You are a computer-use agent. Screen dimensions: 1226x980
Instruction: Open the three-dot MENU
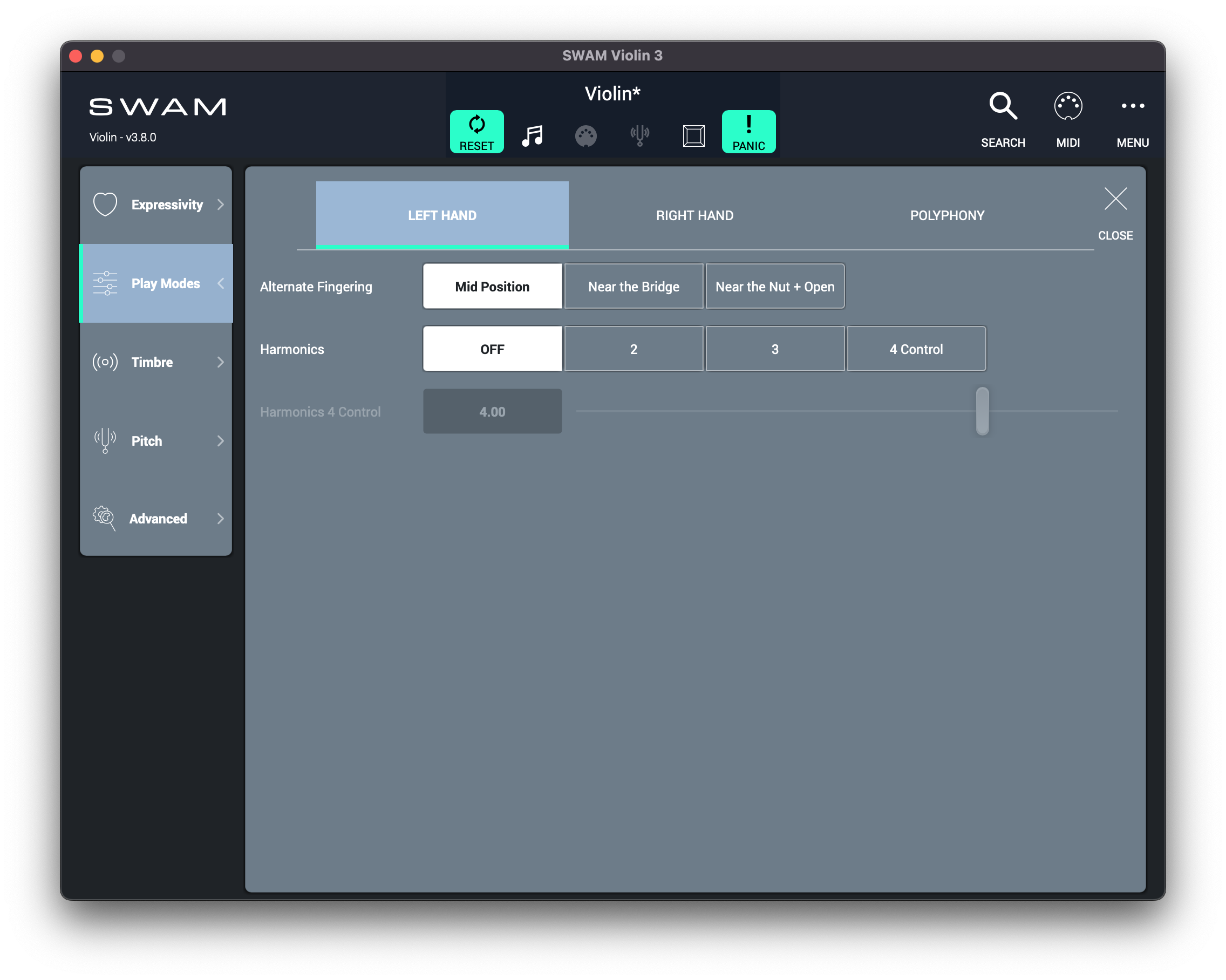[x=1132, y=106]
